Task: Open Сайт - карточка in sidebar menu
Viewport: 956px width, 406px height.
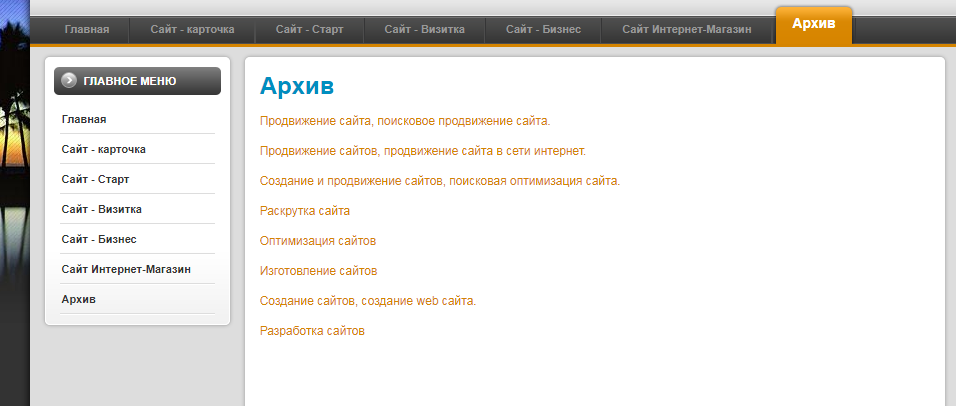Action: pos(104,149)
